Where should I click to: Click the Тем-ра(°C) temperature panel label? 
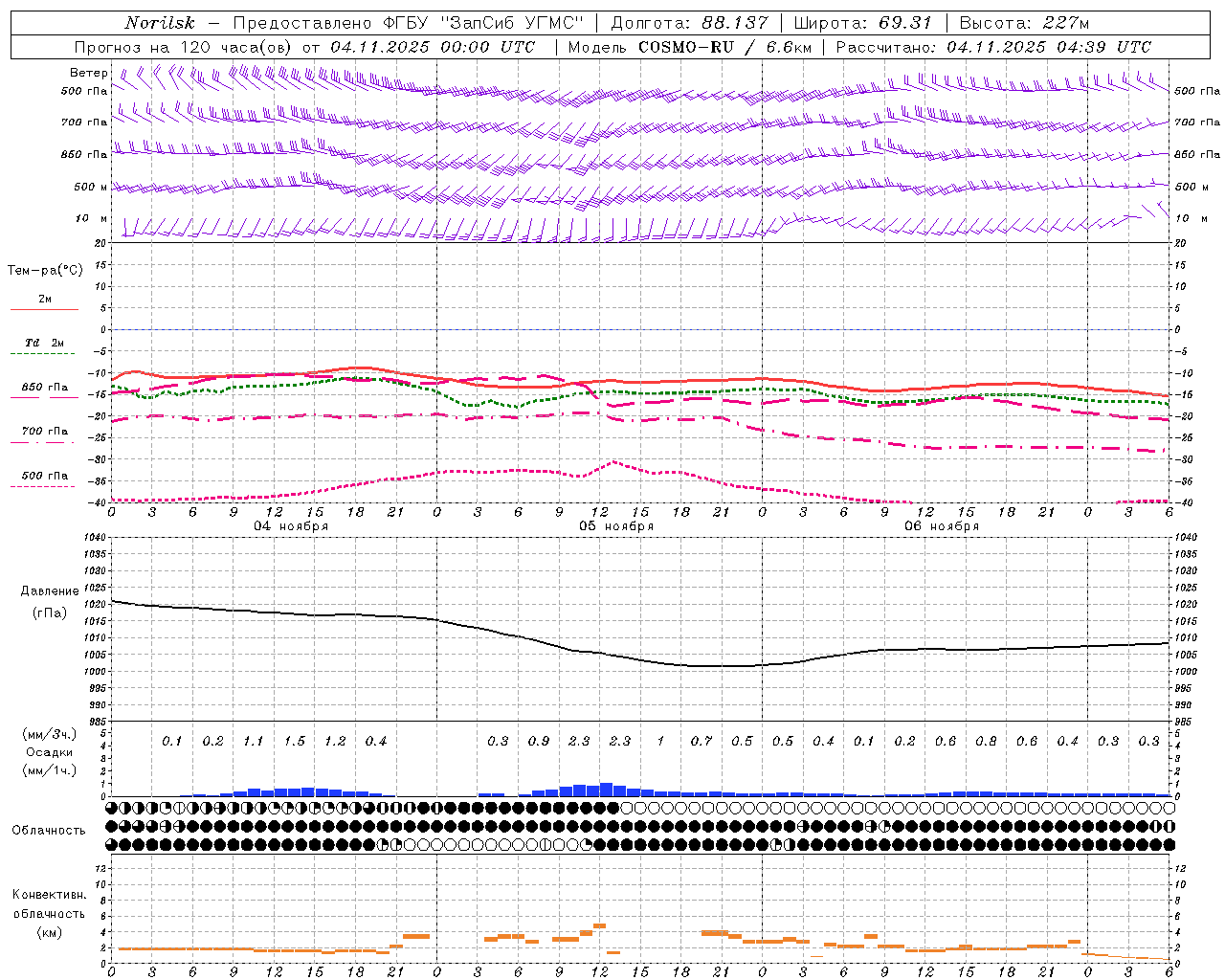[45, 271]
